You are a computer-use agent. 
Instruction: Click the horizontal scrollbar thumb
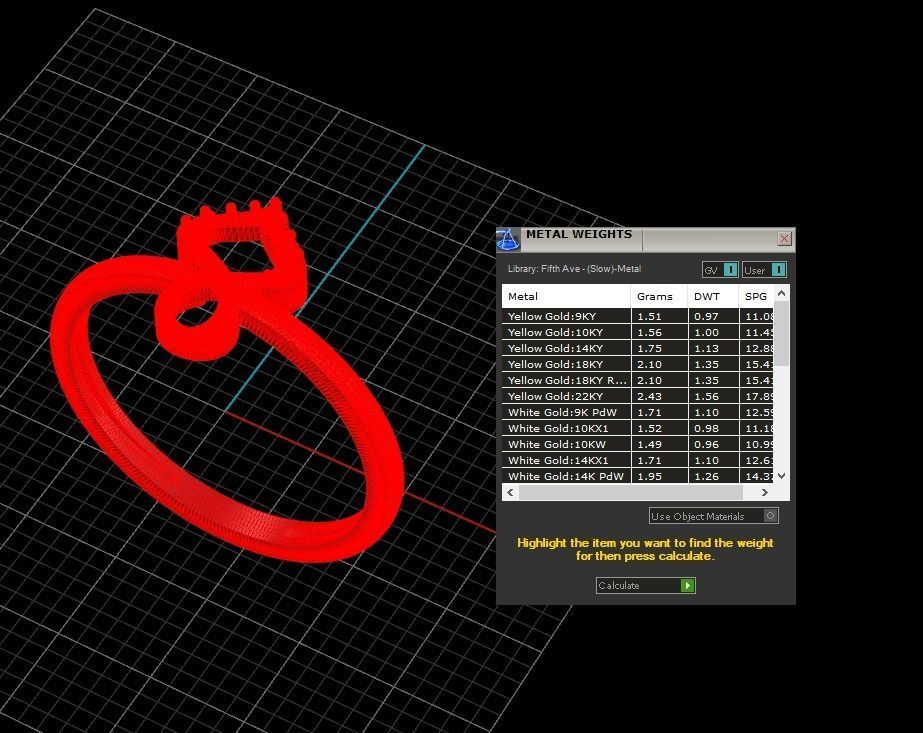(630, 492)
